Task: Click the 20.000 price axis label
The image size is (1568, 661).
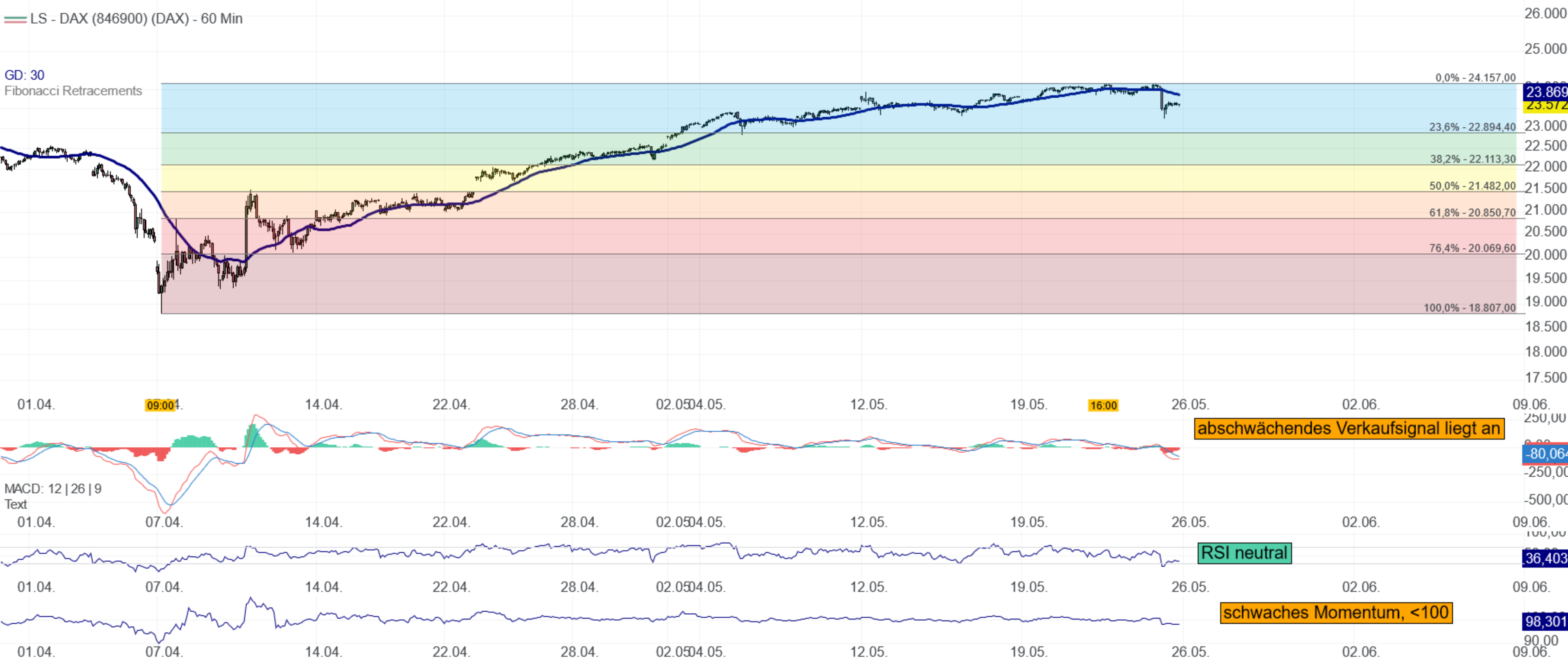Action: (1546, 254)
